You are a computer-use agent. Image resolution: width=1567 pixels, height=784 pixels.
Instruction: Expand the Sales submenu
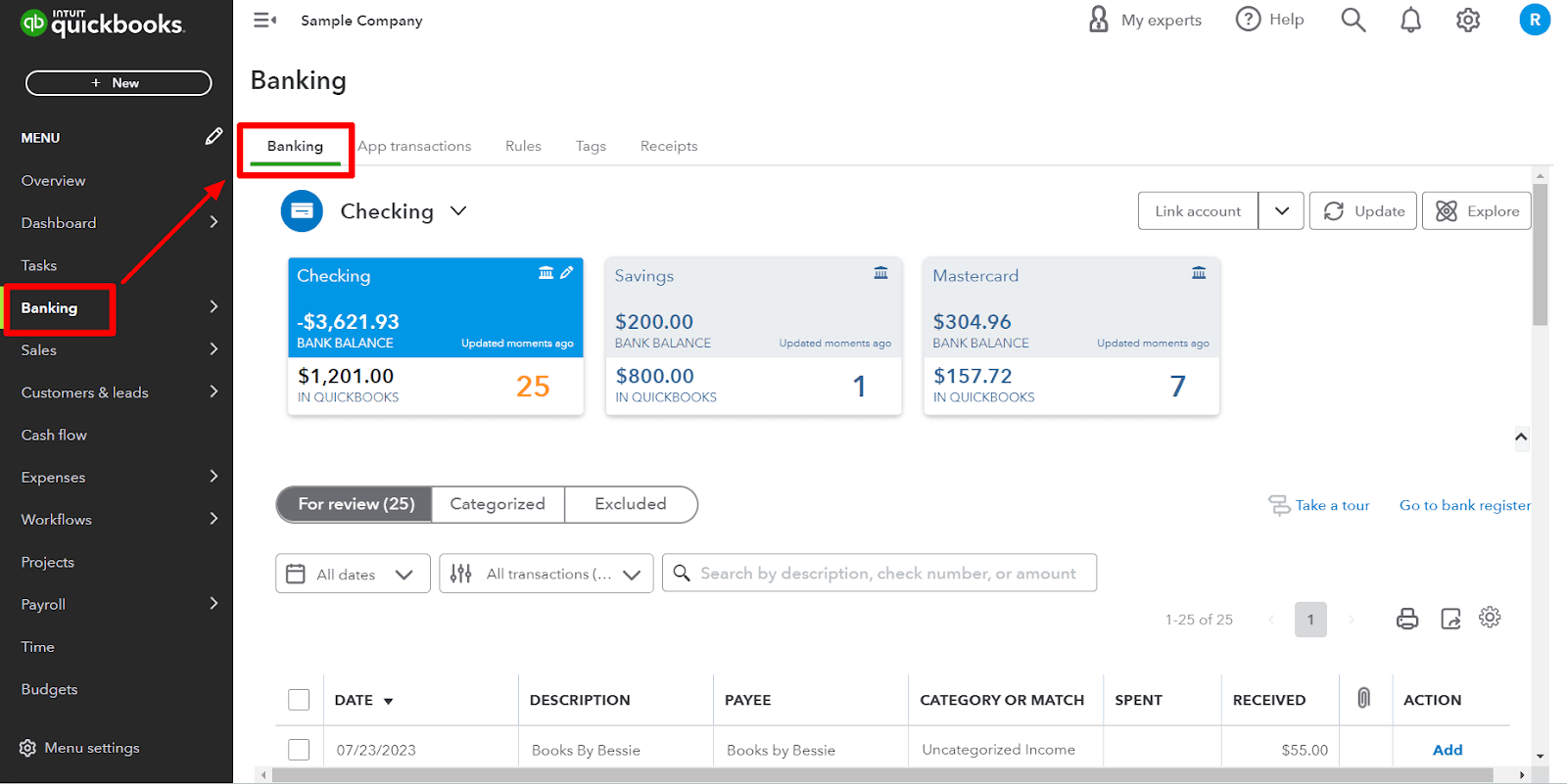[x=214, y=349]
